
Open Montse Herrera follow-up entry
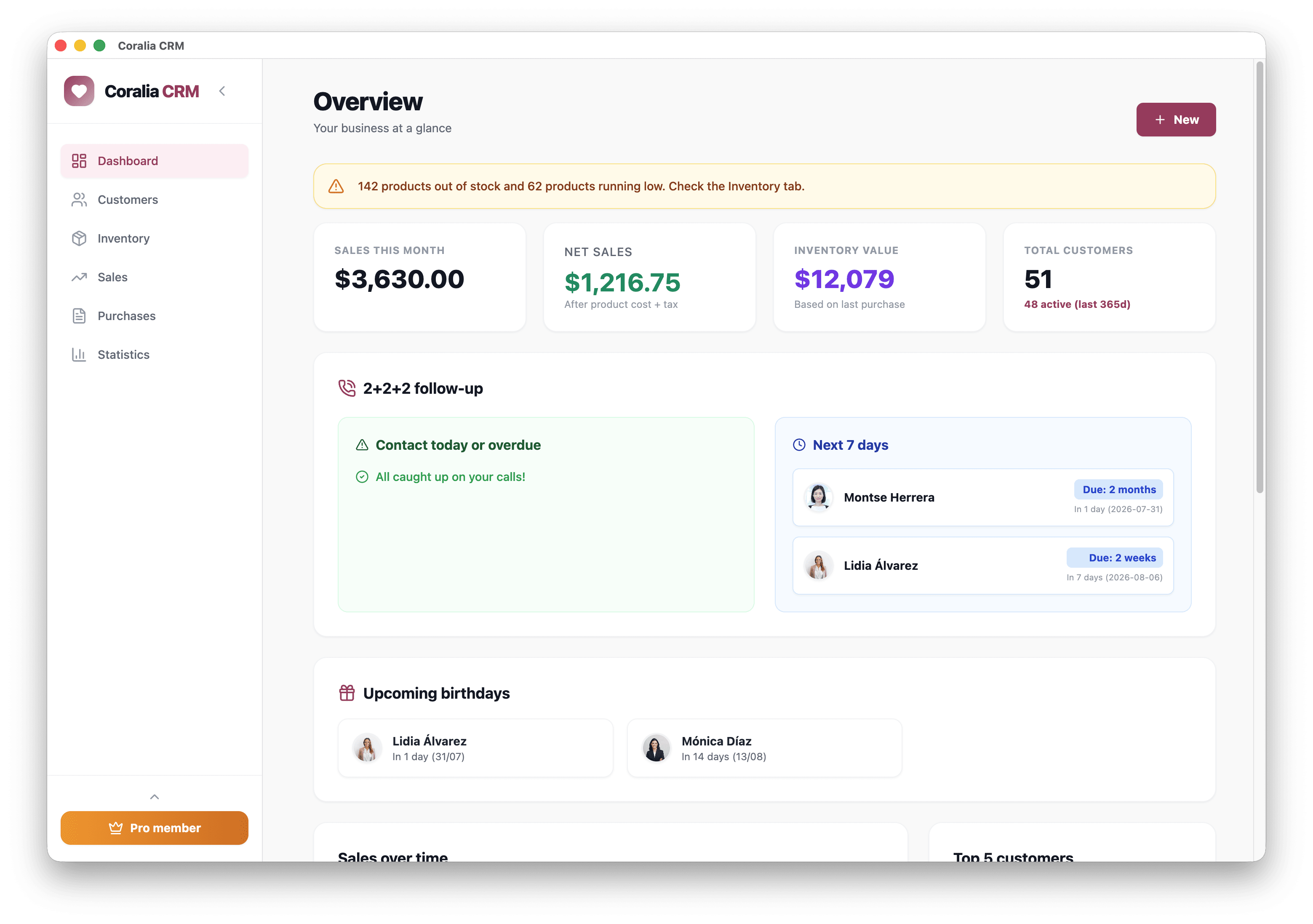[x=983, y=497]
